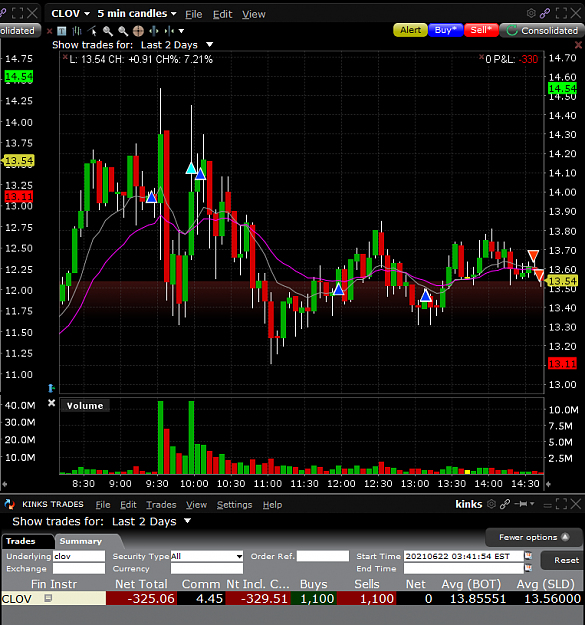Image resolution: width=585 pixels, height=625 pixels.
Task: Open the chart window gear configuration icon
Action: point(531,13)
